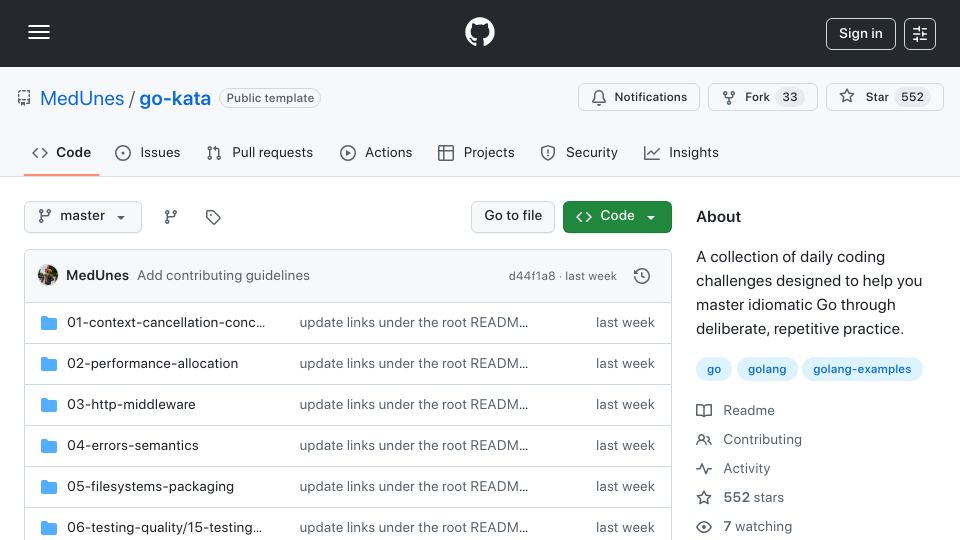The height and width of the screenshot is (540, 960).
Task: Click the people icon beside Contributing
Action: tap(704, 440)
